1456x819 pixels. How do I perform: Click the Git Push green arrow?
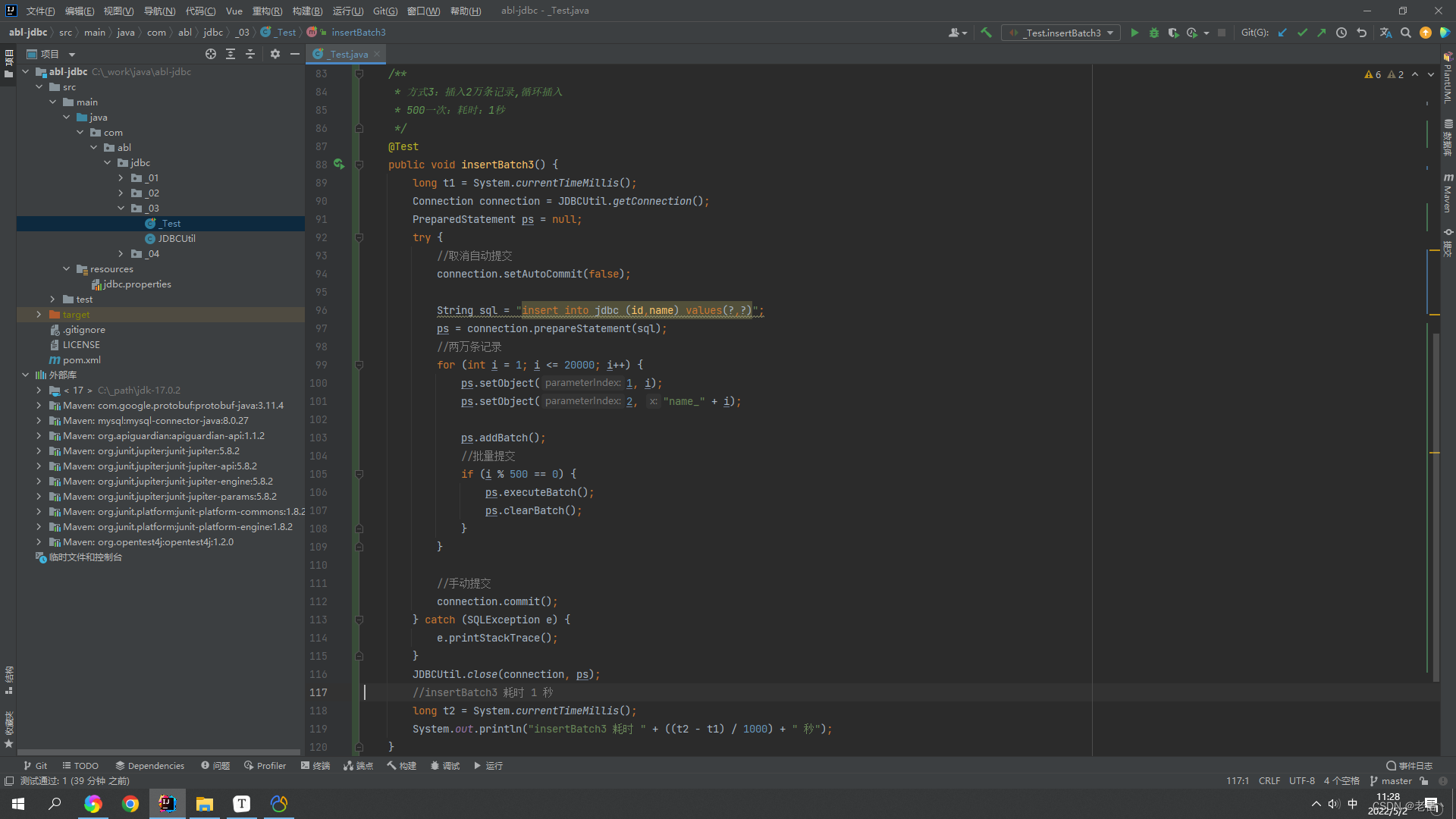(1322, 33)
